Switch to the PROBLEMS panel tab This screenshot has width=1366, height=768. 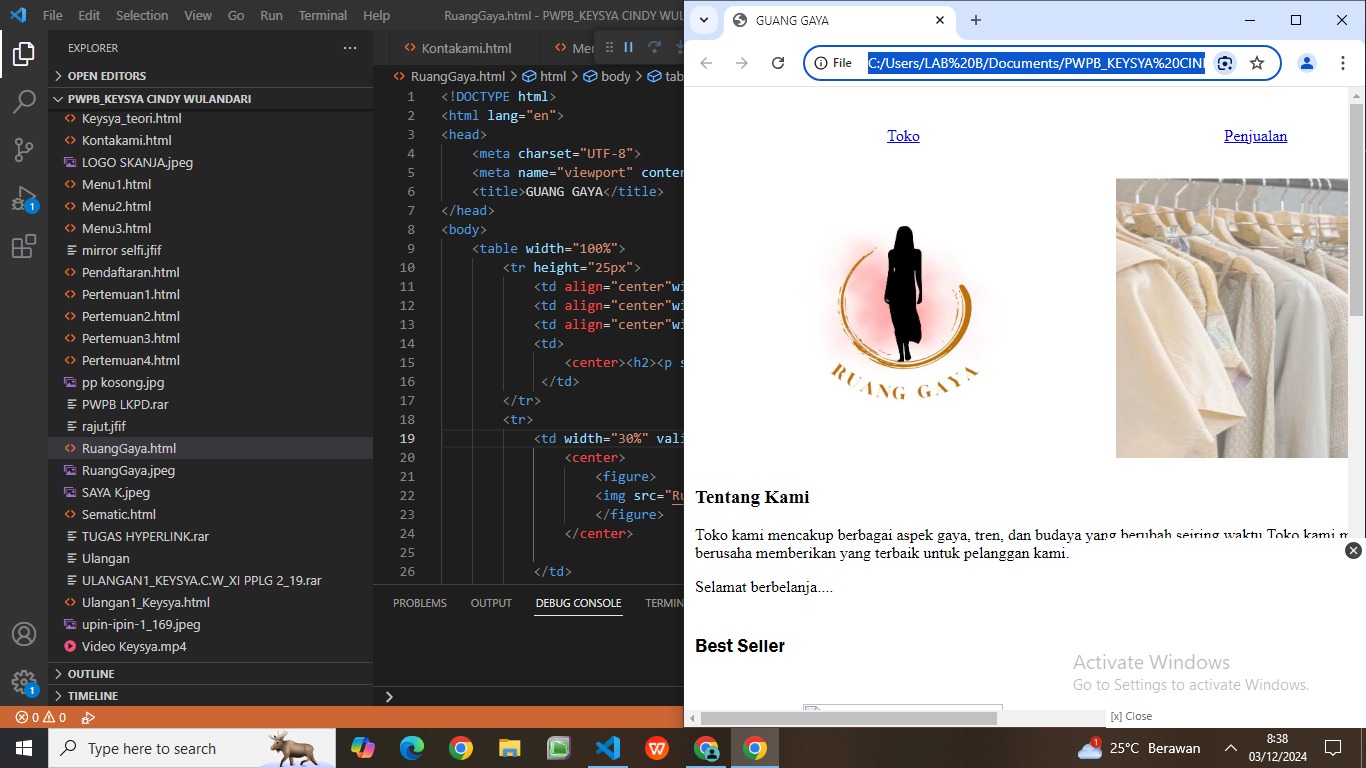coord(420,603)
